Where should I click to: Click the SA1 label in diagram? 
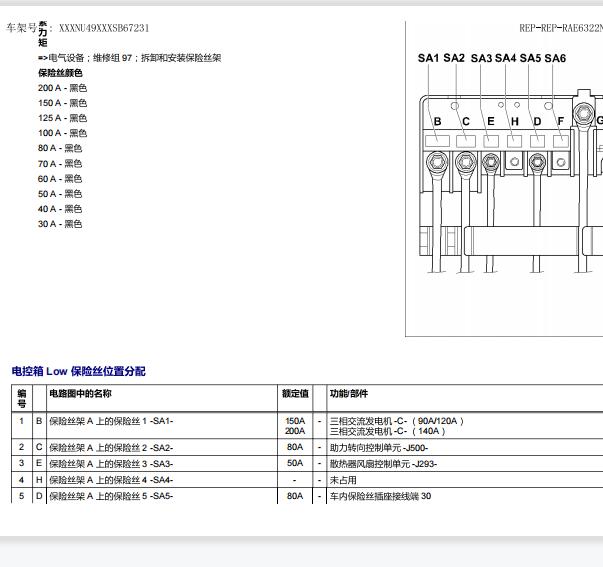click(x=428, y=58)
